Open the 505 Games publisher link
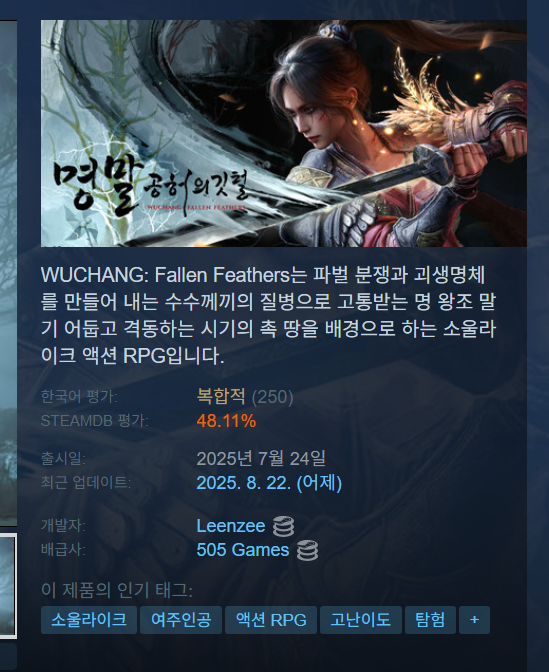Screen dimensions: 549x672 coord(243,550)
